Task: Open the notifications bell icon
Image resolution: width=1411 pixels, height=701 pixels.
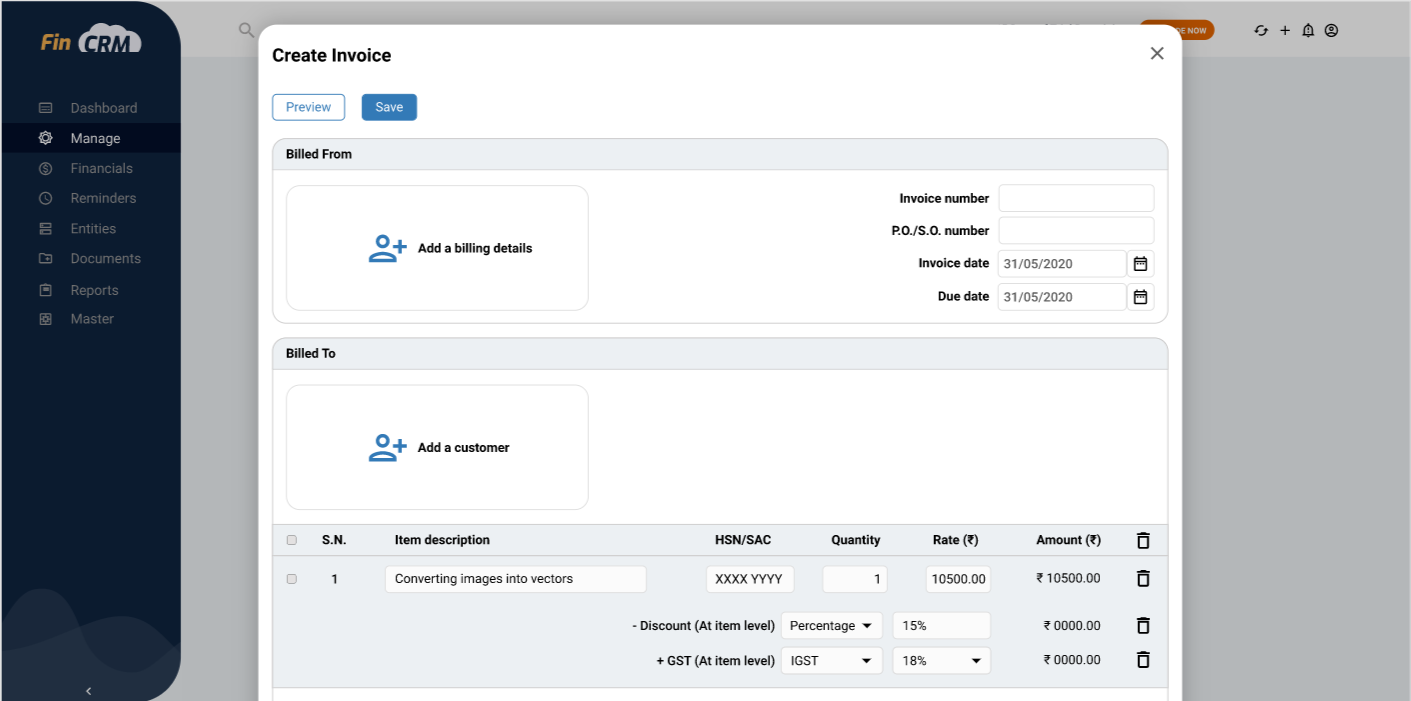Action: [x=1307, y=30]
